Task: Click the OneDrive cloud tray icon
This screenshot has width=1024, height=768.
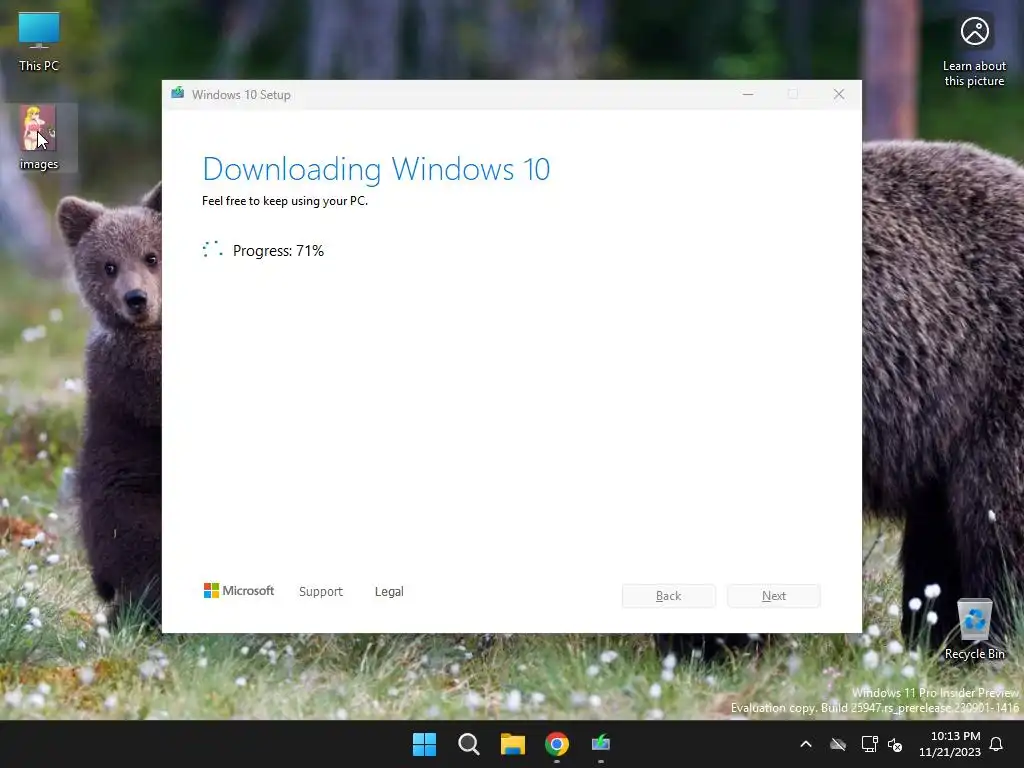Action: [838, 744]
